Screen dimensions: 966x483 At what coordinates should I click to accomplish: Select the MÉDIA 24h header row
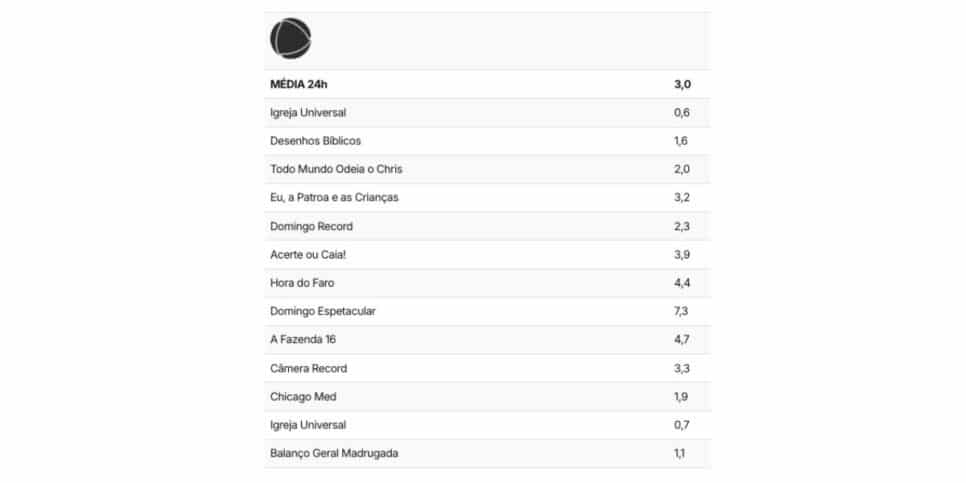pos(487,84)
